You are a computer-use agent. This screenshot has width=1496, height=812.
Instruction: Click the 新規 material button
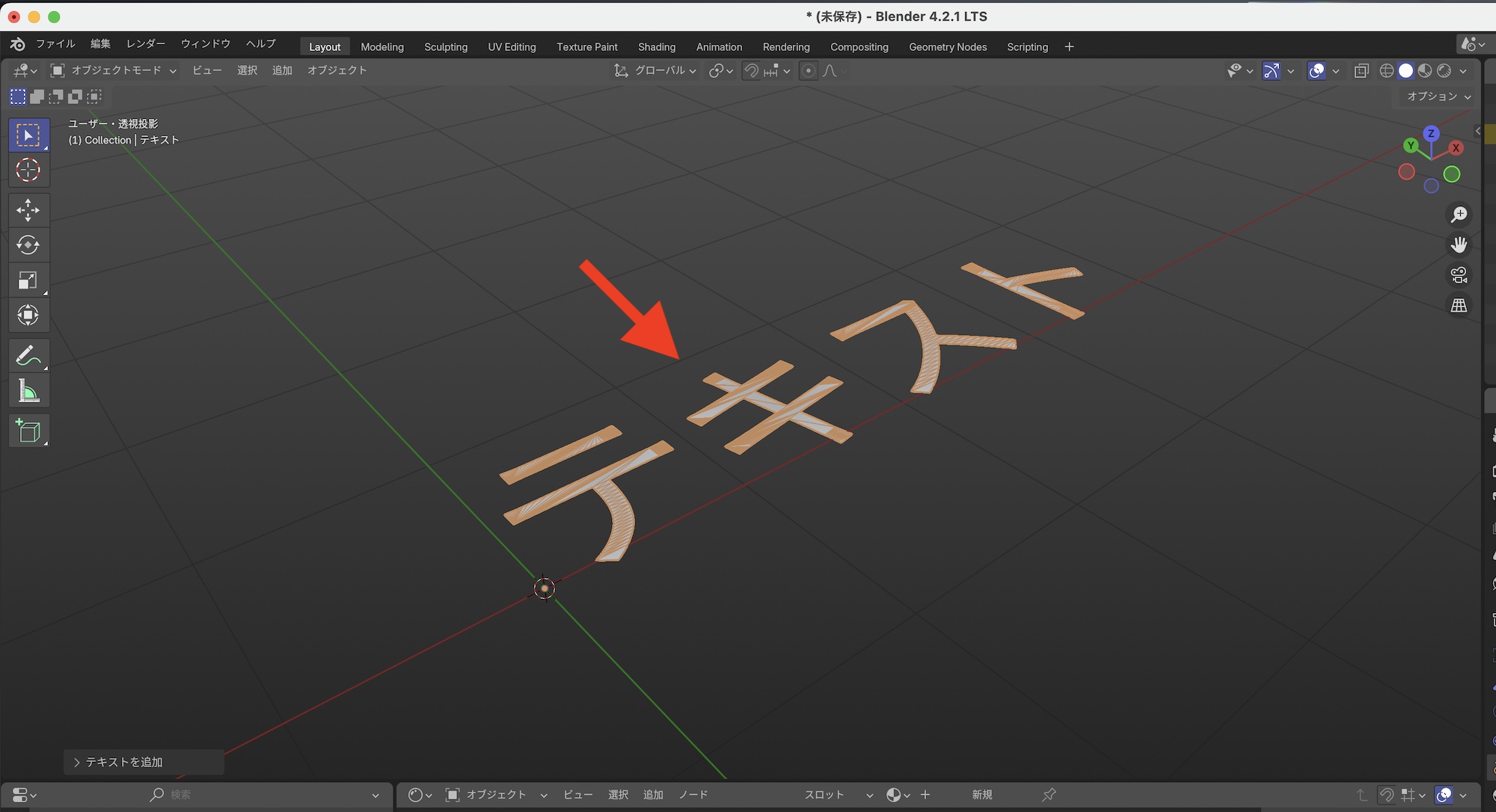[981, 795]
